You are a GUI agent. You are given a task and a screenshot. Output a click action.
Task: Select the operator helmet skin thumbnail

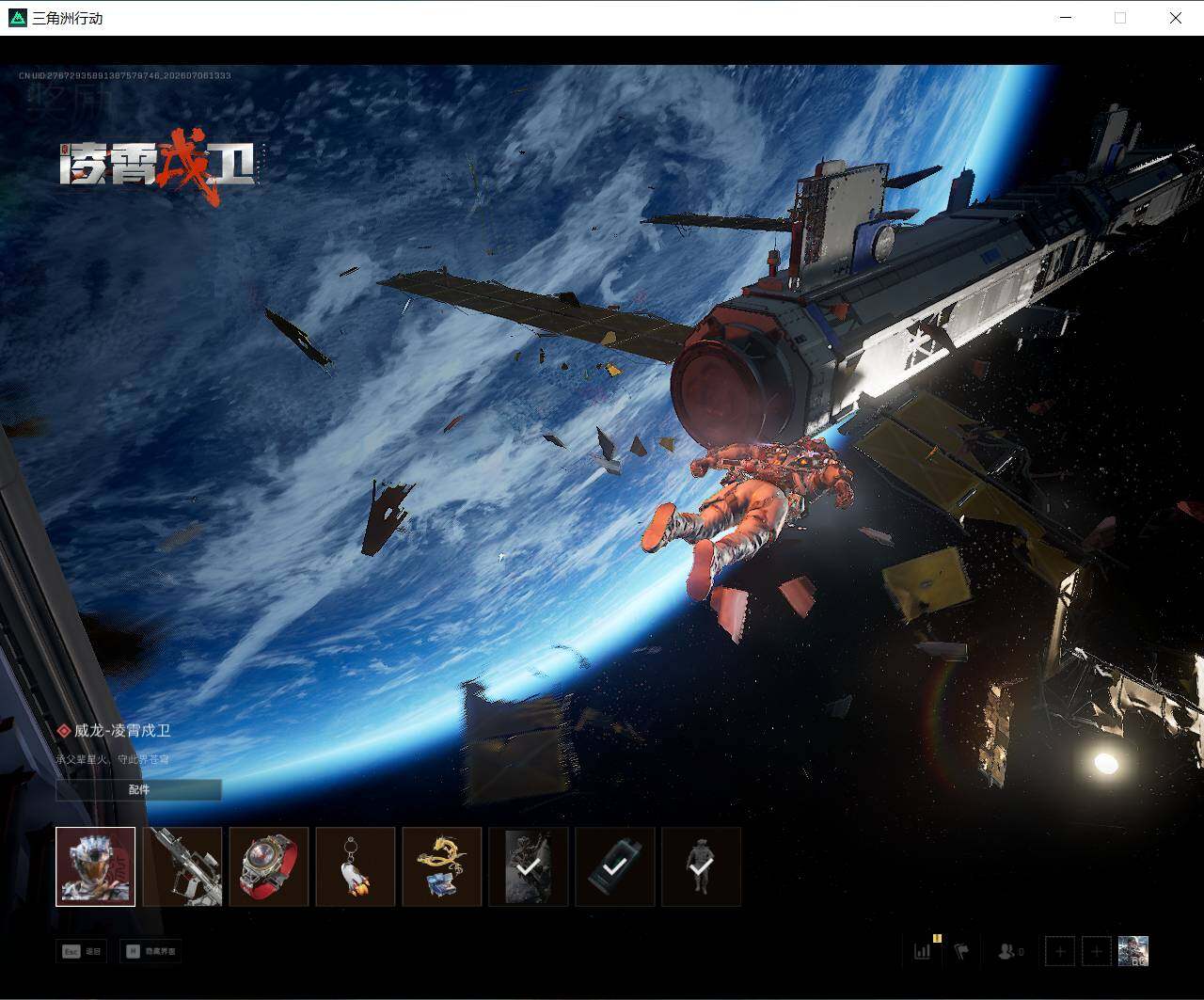95,866
